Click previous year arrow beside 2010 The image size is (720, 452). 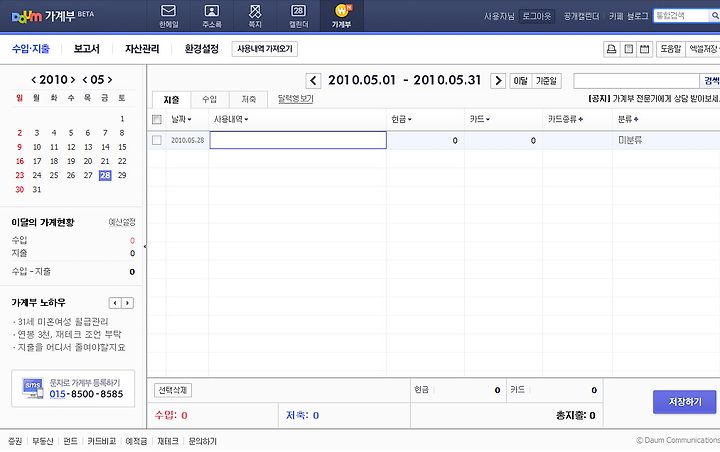pos(34,80)
